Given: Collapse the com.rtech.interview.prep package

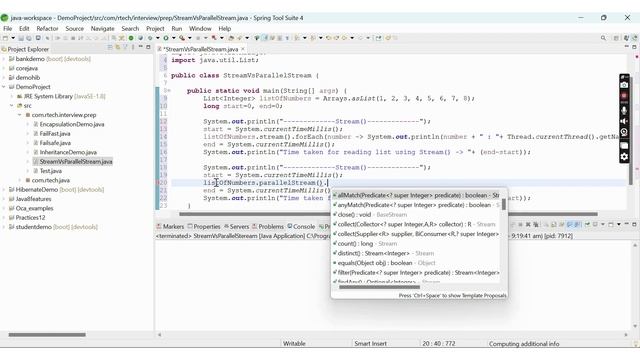Looking at the screenshot, I should click(20, 115).
